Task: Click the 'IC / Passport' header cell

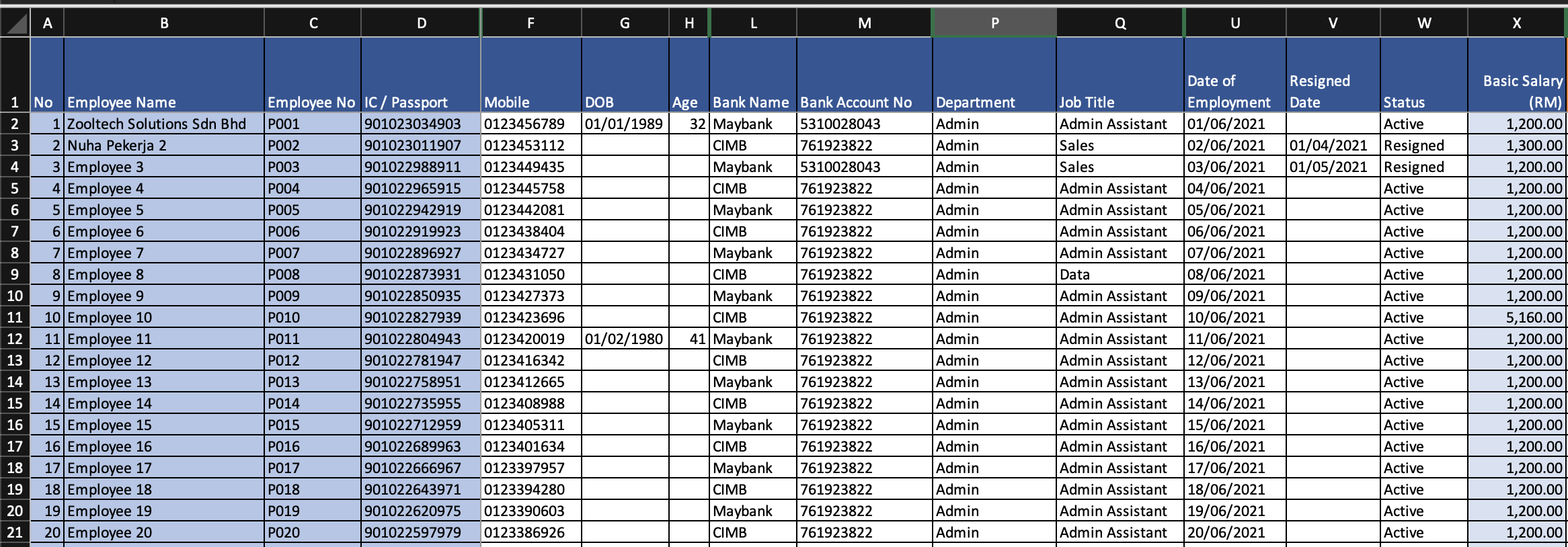Action: coord(421,75)
